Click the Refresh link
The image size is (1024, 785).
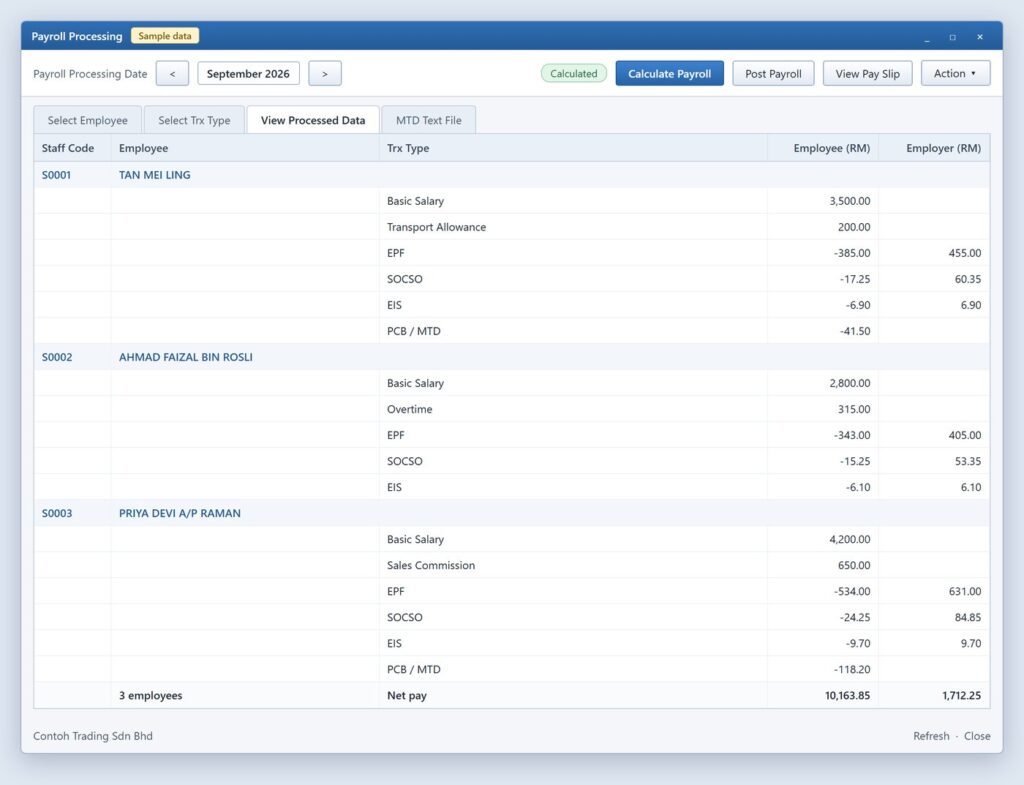[931, 736]
